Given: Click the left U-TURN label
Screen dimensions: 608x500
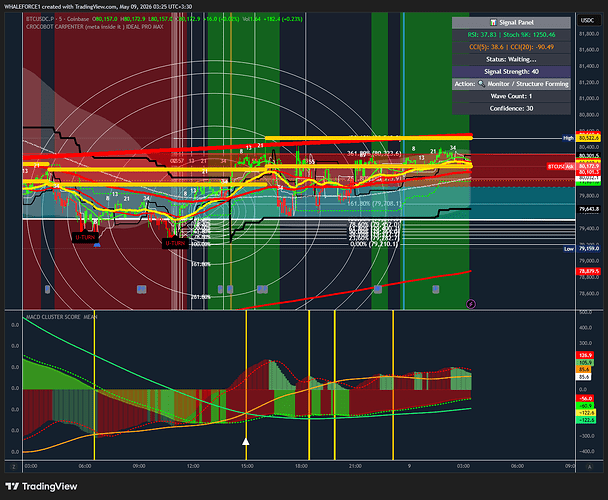Looking at the screenshot, I should pos(85,237).
